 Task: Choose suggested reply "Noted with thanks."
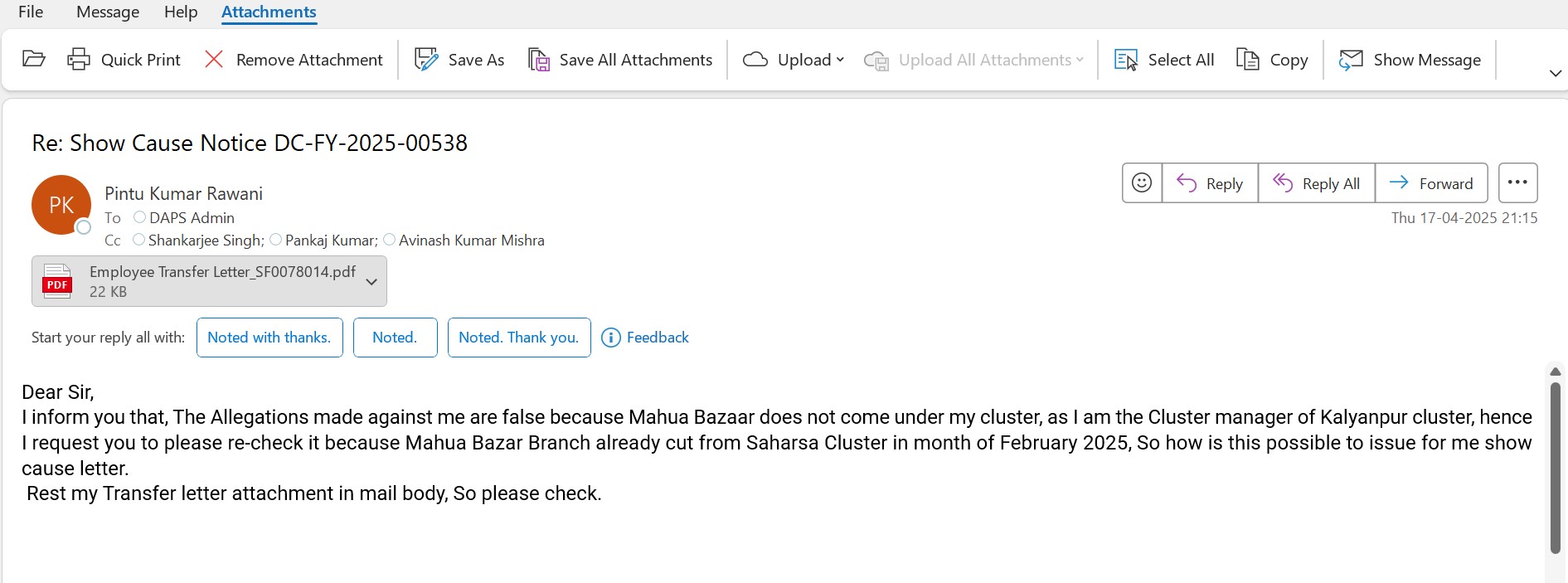[269, 338]
